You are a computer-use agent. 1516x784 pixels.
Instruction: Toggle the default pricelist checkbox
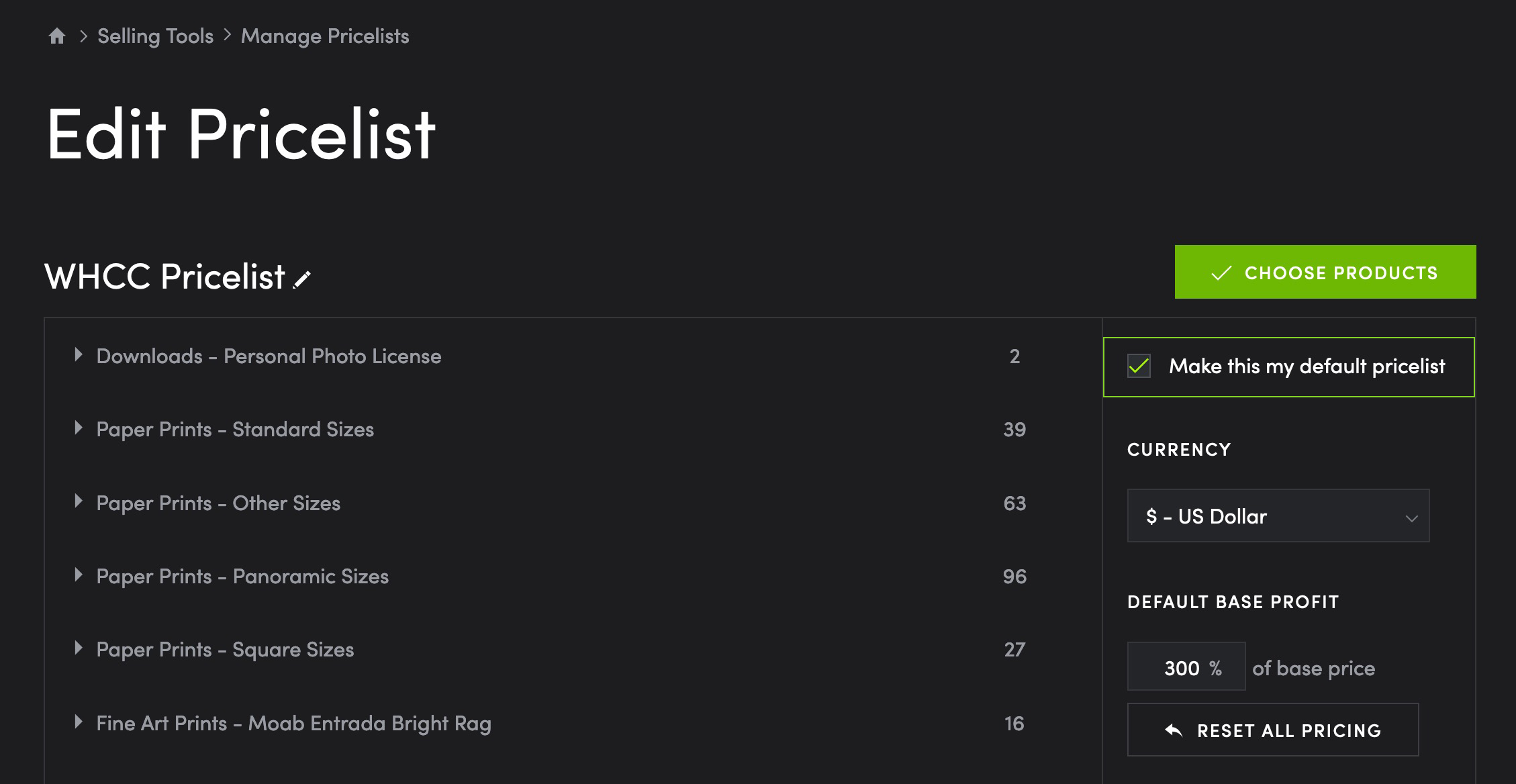[1139, 366]
